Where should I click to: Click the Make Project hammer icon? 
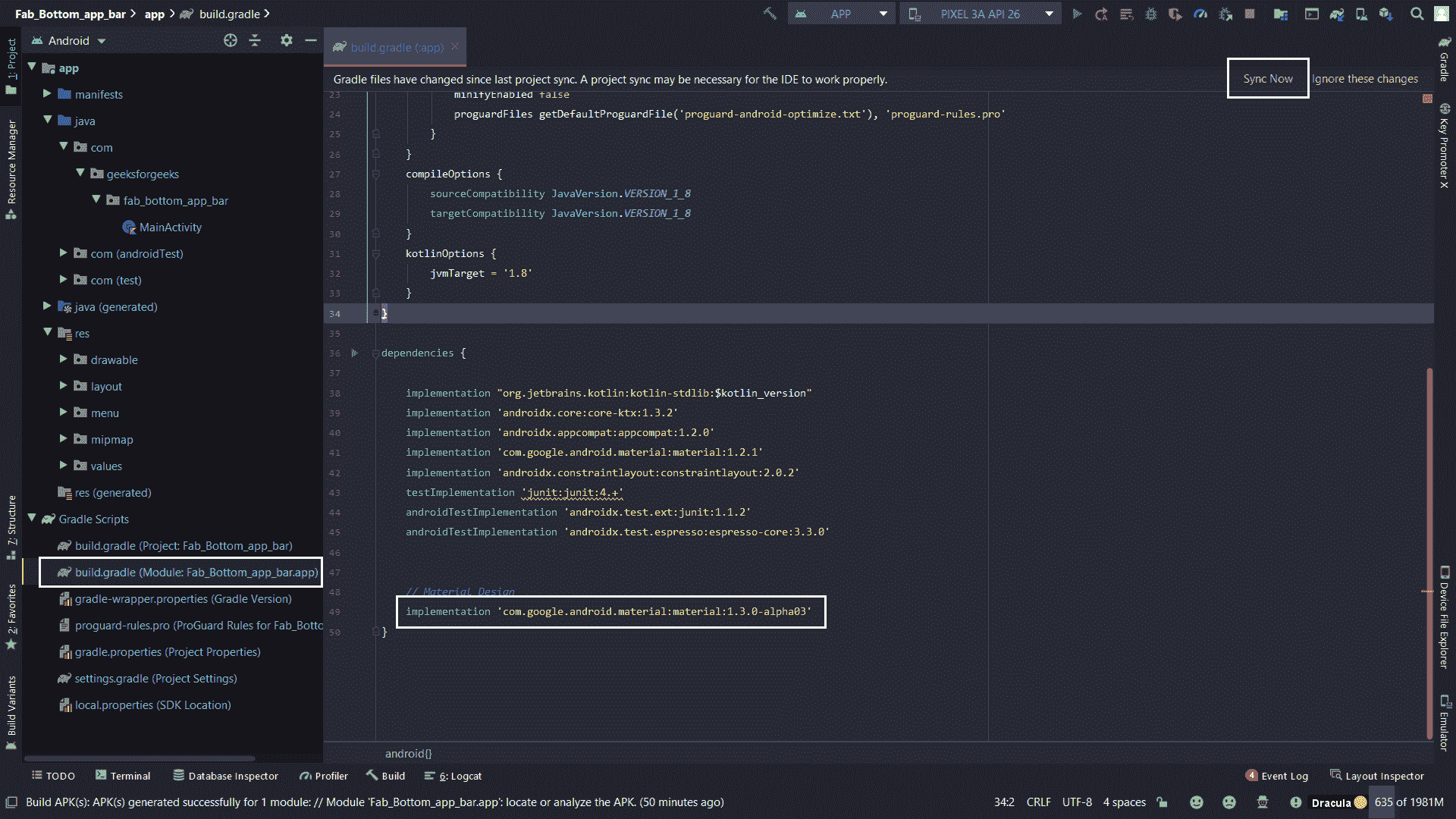770,14
